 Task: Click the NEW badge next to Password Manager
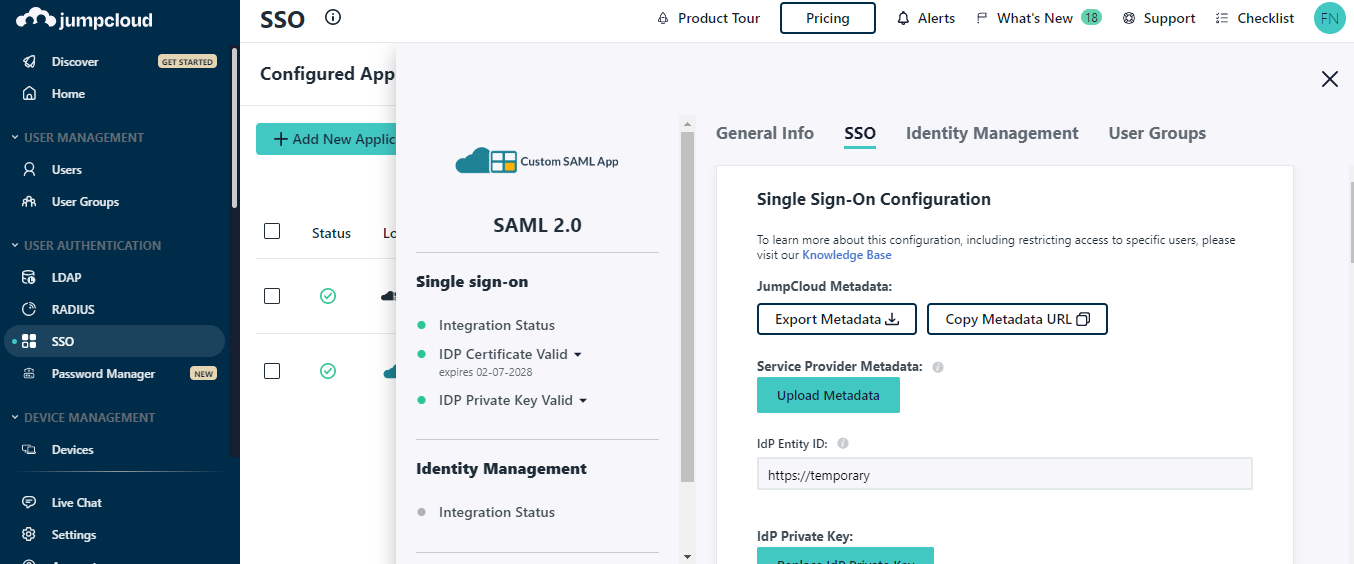click(x=203, y=374)
